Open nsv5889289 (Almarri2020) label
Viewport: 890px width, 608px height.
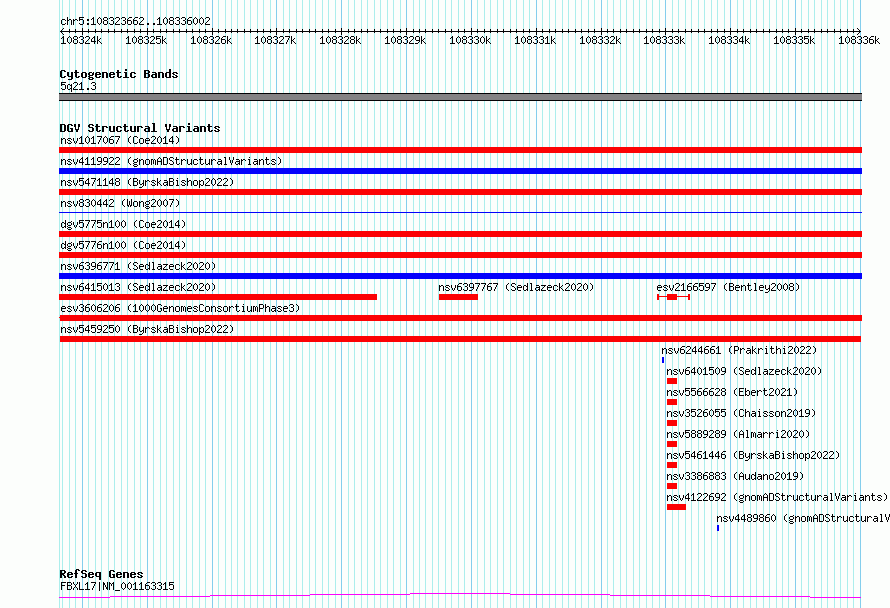[738, 434]
